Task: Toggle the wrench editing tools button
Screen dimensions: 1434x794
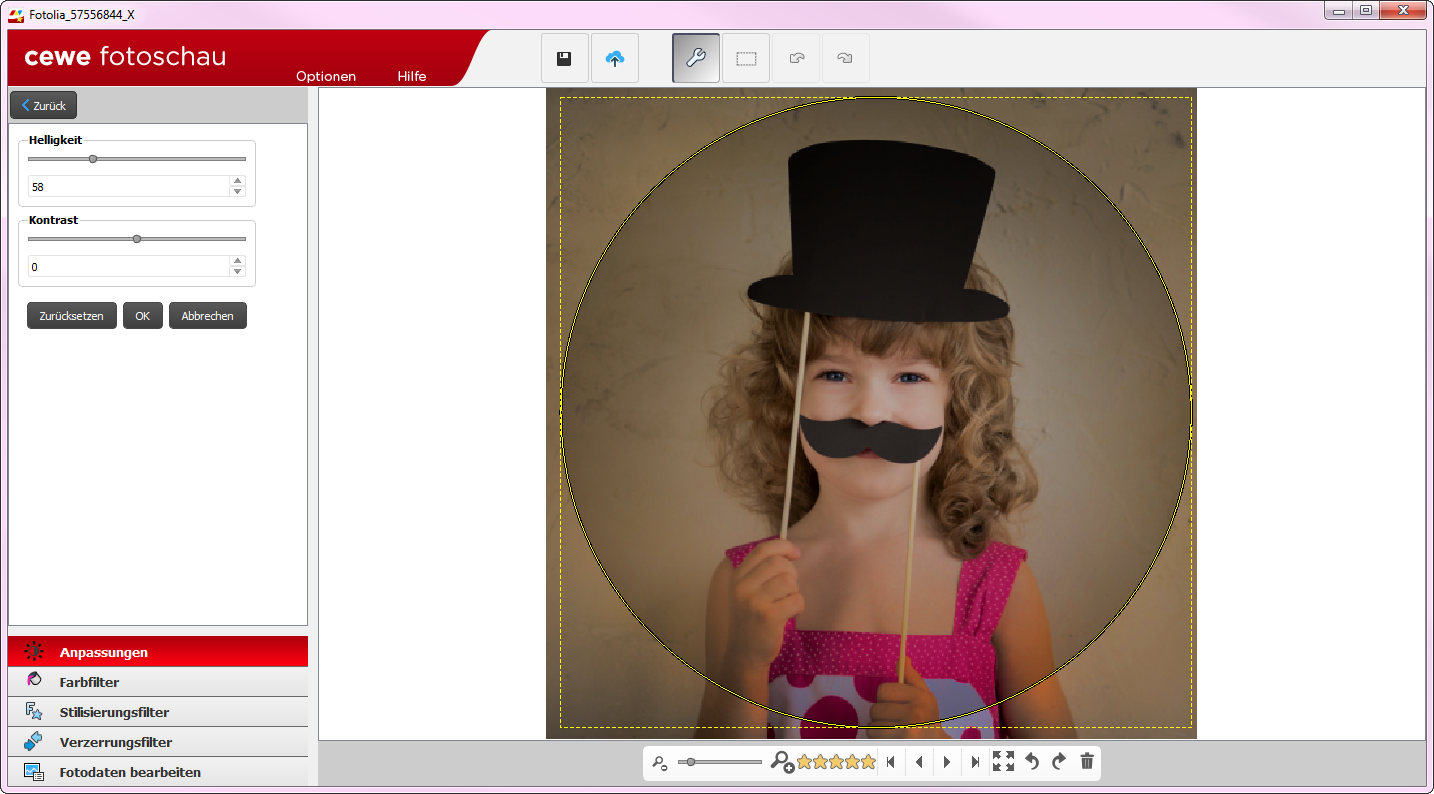Action: [x=695, y=59]
